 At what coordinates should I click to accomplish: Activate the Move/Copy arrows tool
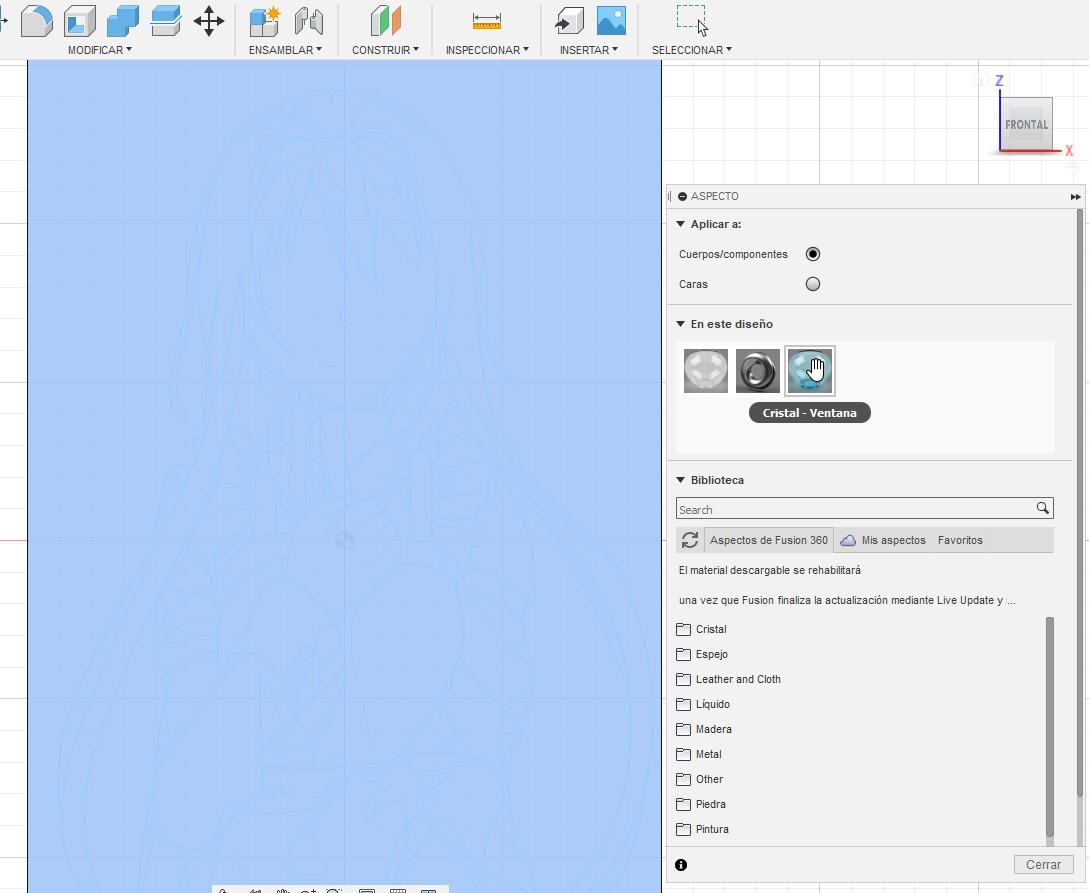209,21
